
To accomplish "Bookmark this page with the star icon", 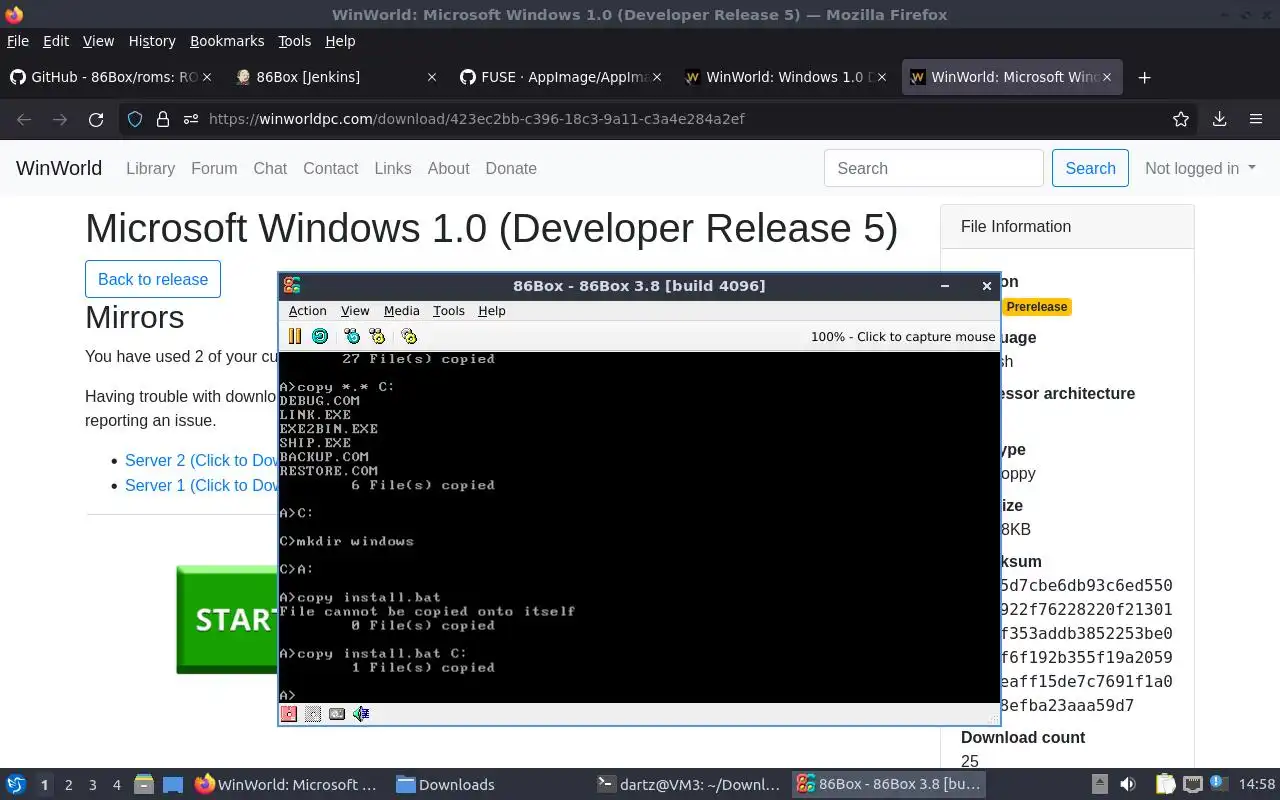I will [x=1181, y=119].
